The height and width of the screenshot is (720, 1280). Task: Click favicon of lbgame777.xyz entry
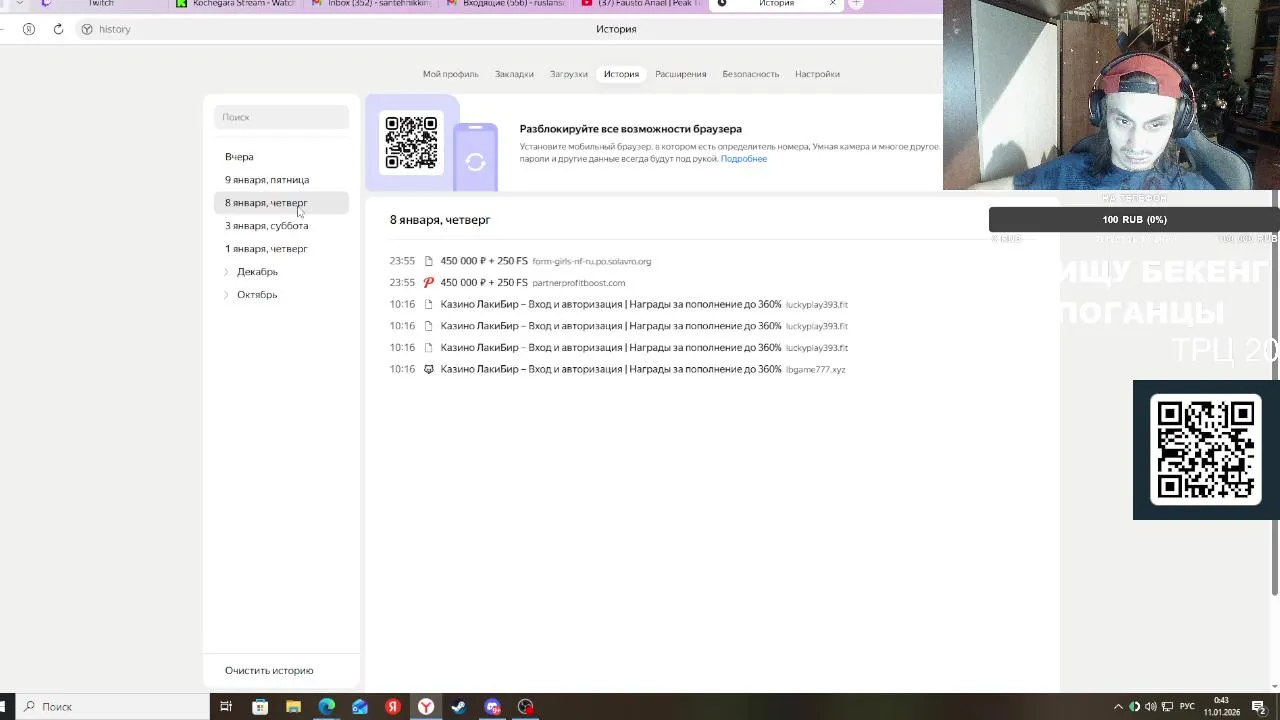[428, 369]
